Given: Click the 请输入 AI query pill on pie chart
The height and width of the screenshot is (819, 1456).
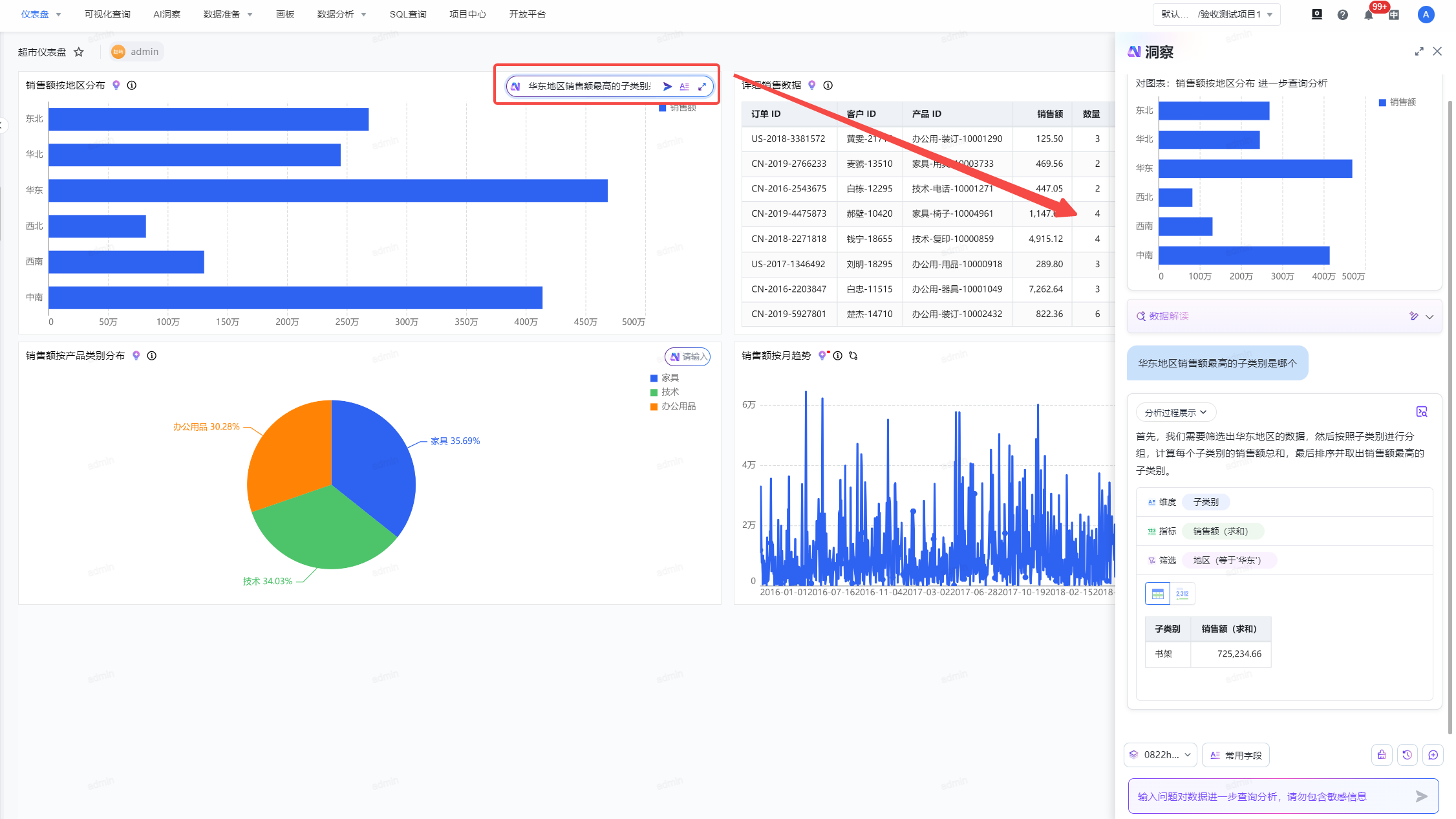Looking at the screenshot, I should 688,356.
